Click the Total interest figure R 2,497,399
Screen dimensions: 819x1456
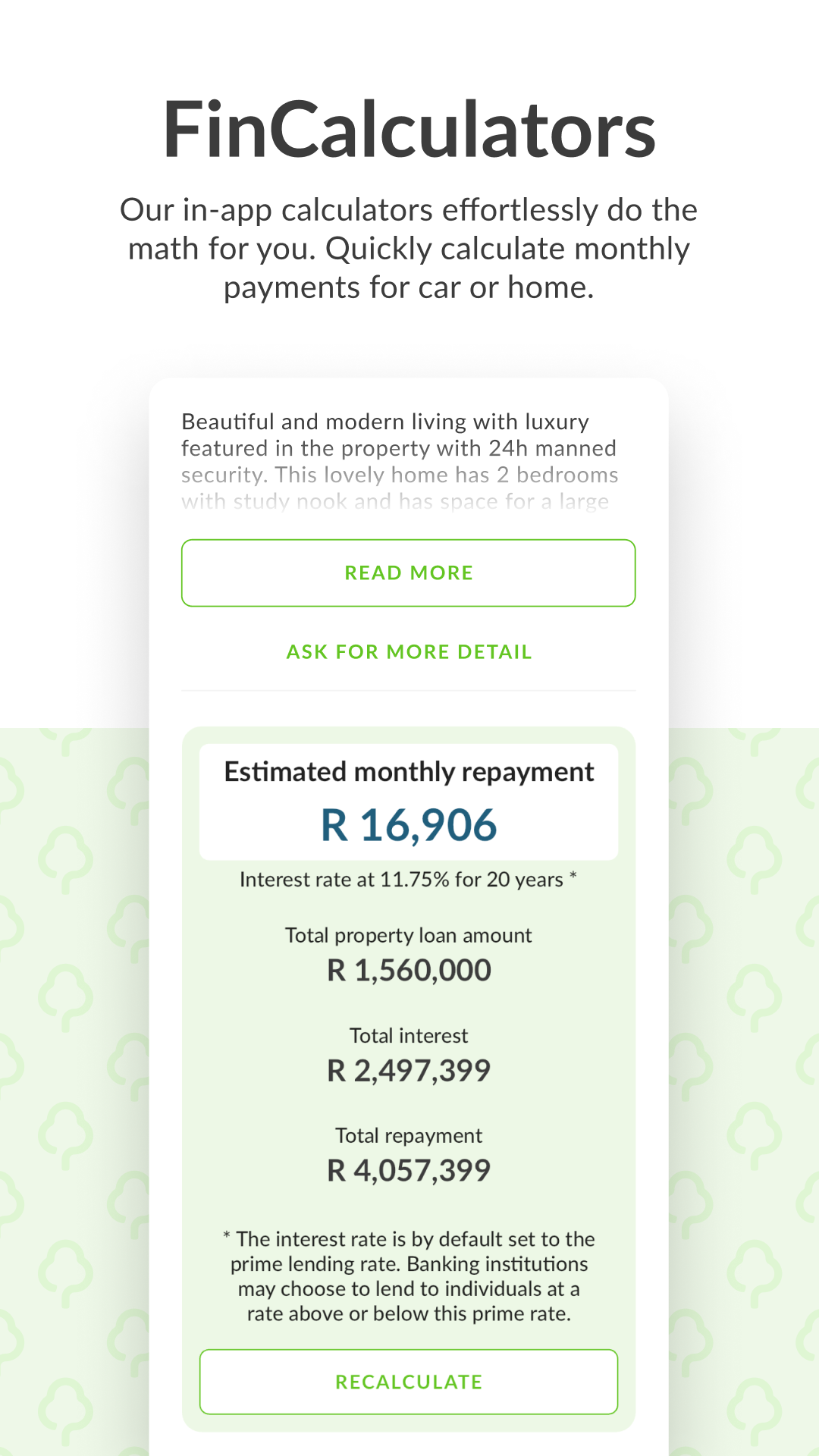click(408, 1068)
